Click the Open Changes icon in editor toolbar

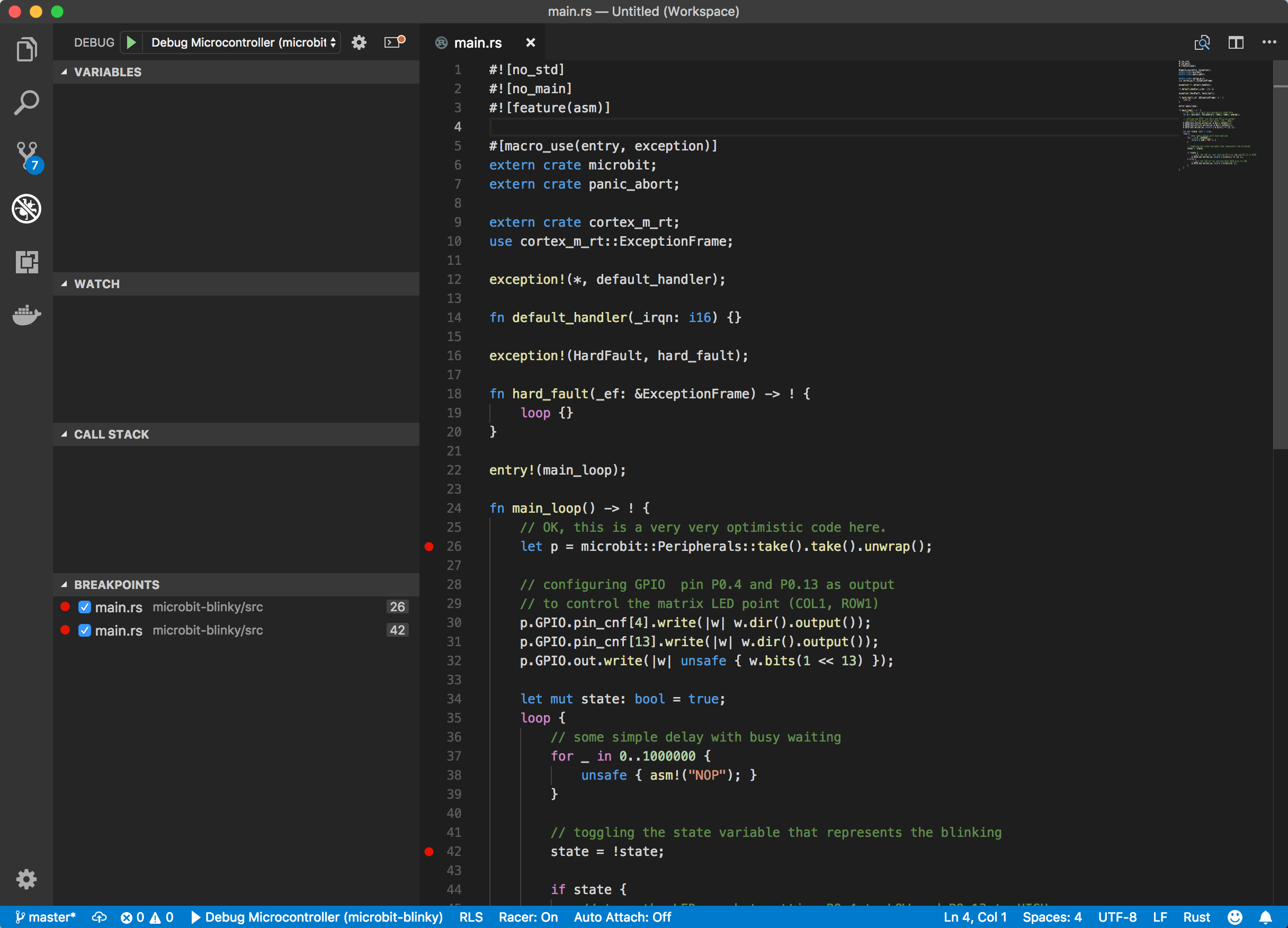click(1202, 42)
